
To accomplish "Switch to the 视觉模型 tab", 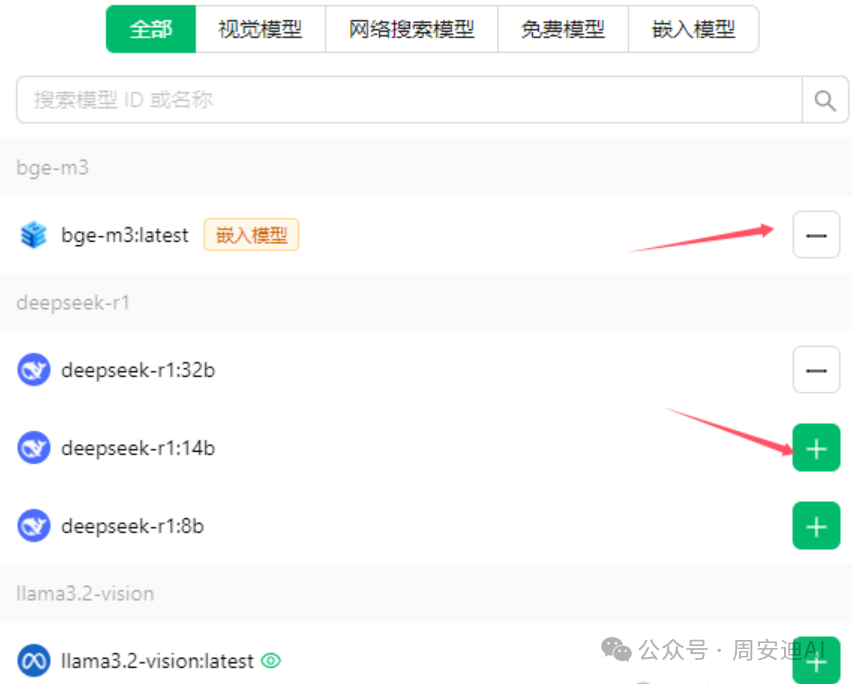I will click(x=260, y=29).
